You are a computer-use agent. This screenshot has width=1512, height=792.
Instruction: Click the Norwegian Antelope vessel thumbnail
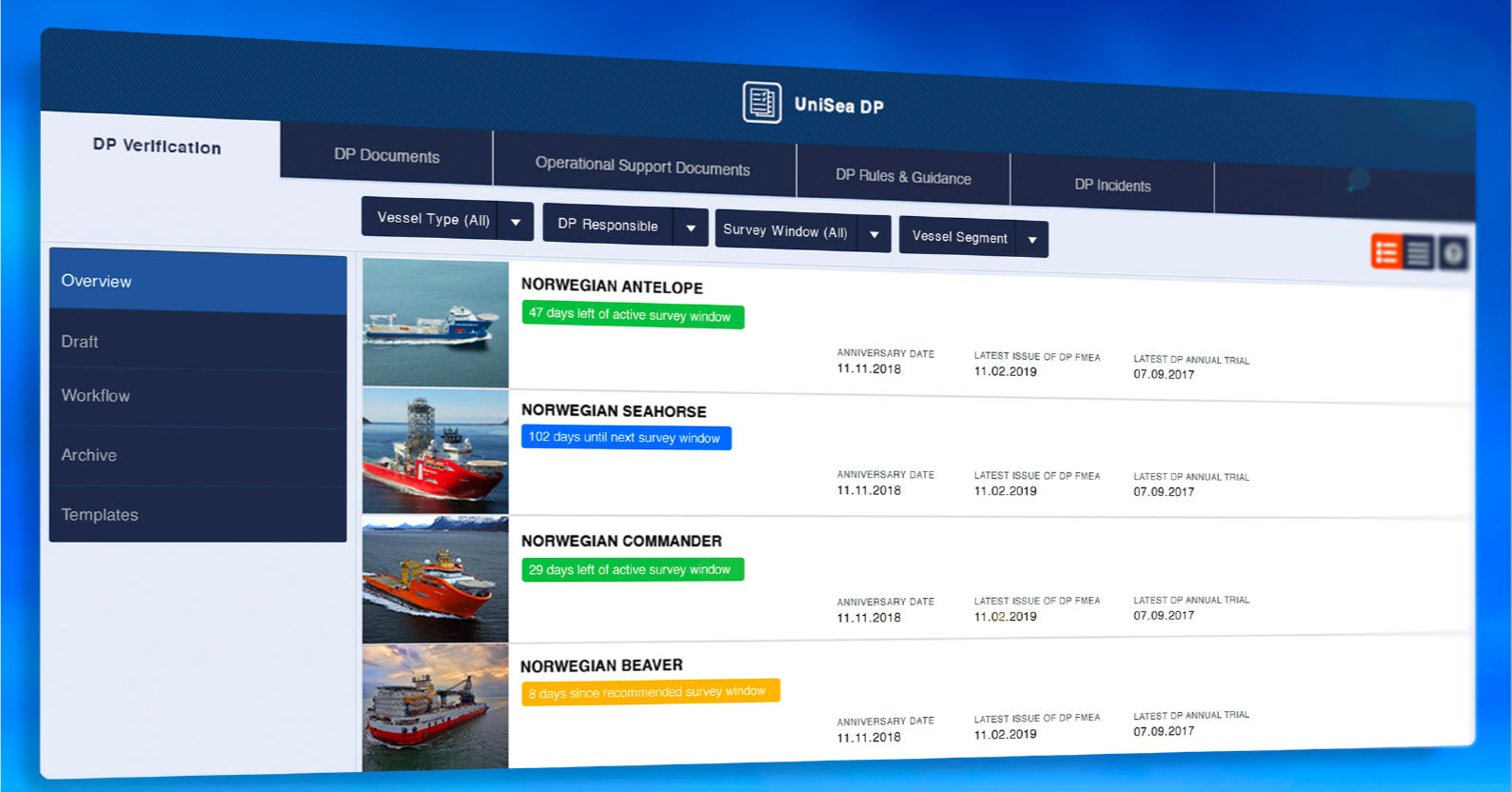coord(435,324)
